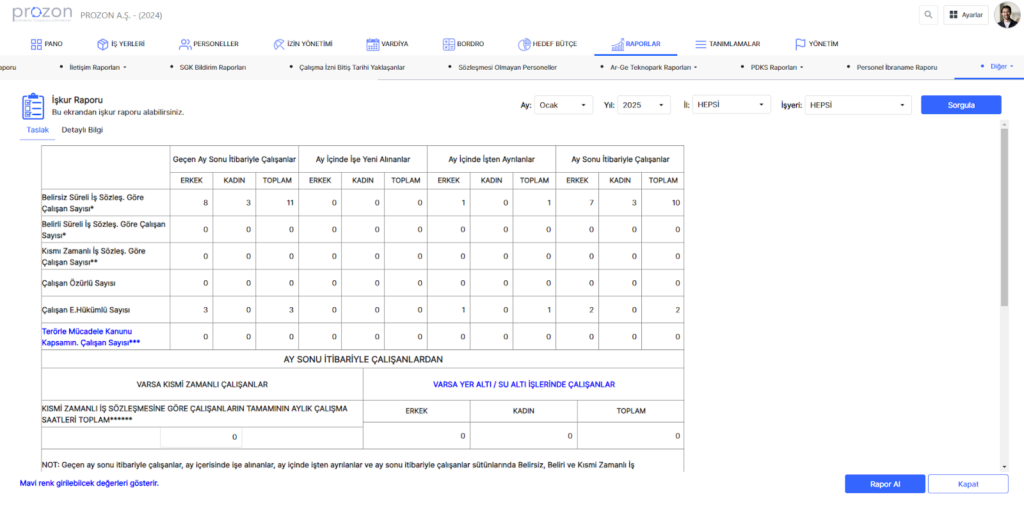Open PERSONELLER menu
The image size is (1024, 505).
(209, 44)
